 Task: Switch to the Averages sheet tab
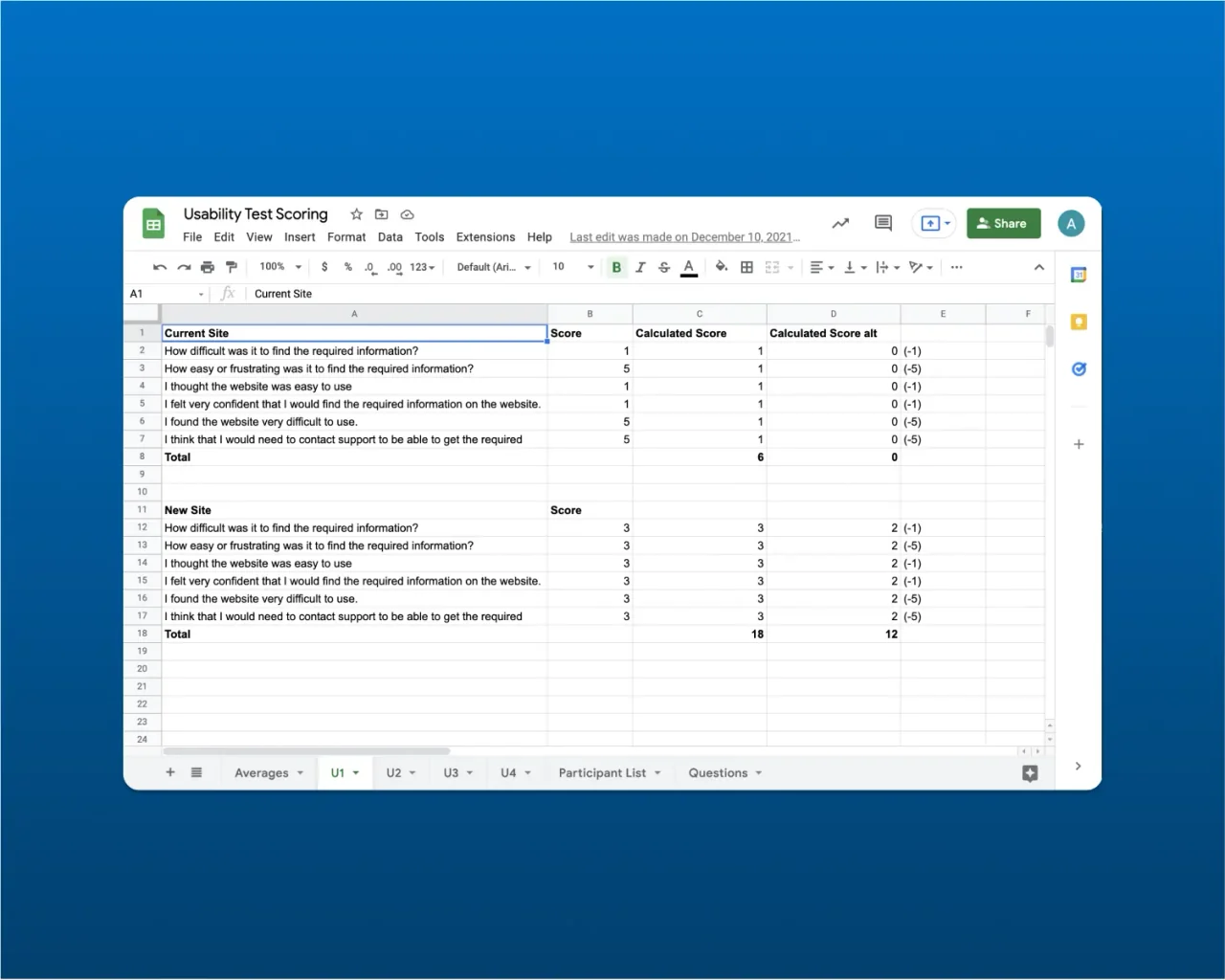(269, 772)
